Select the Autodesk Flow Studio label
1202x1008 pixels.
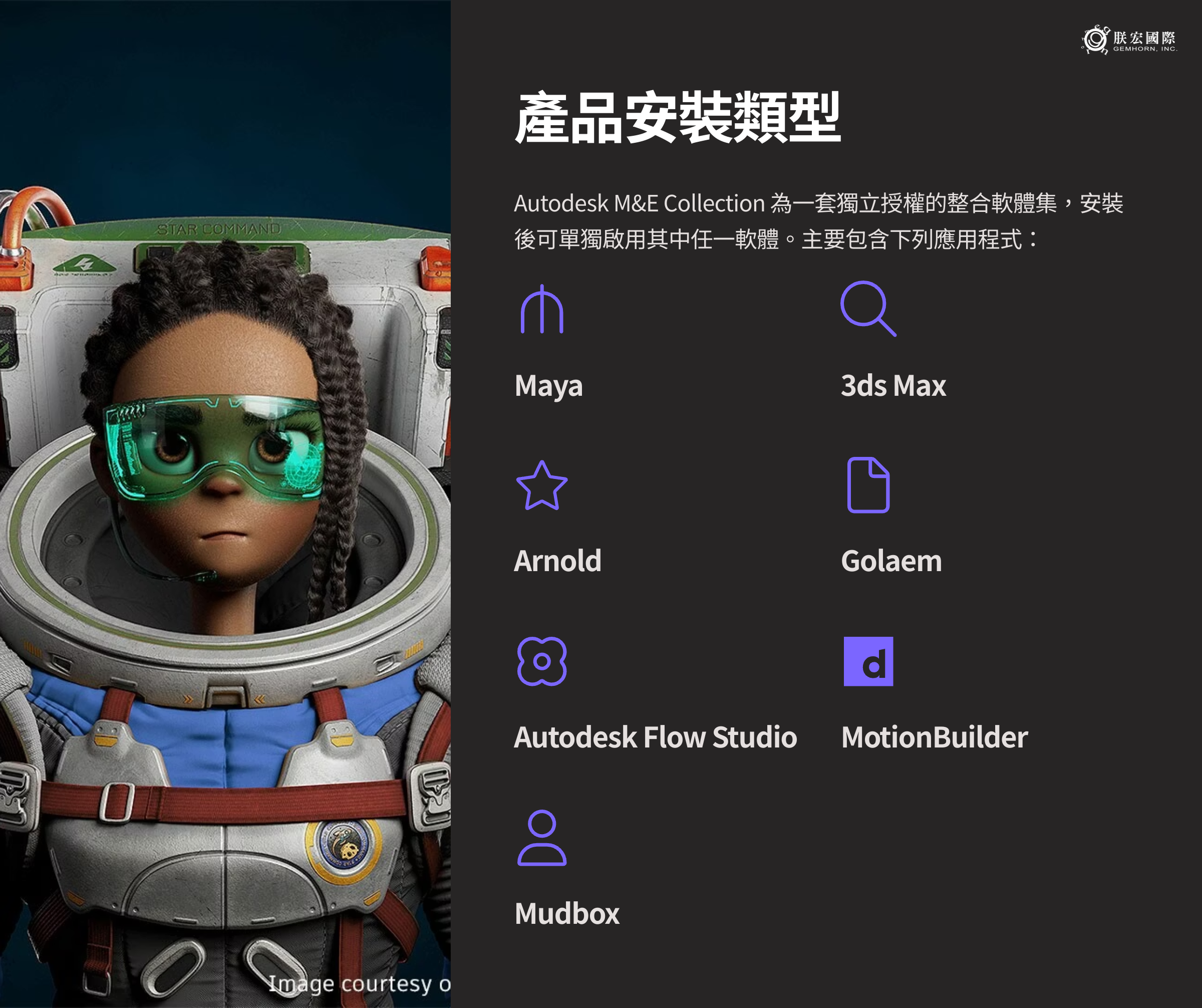(656, 737)
